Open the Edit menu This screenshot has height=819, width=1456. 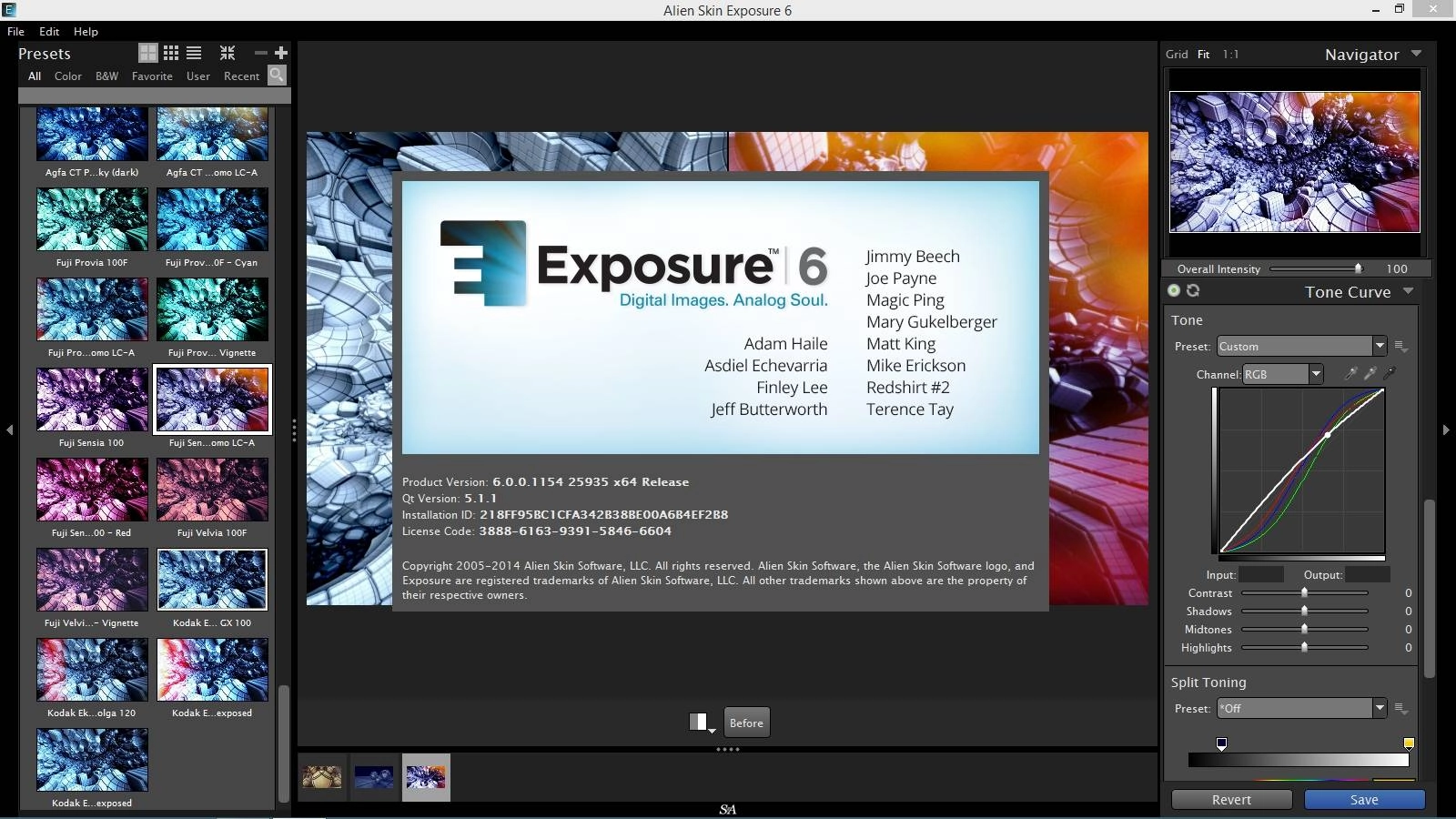49,31
